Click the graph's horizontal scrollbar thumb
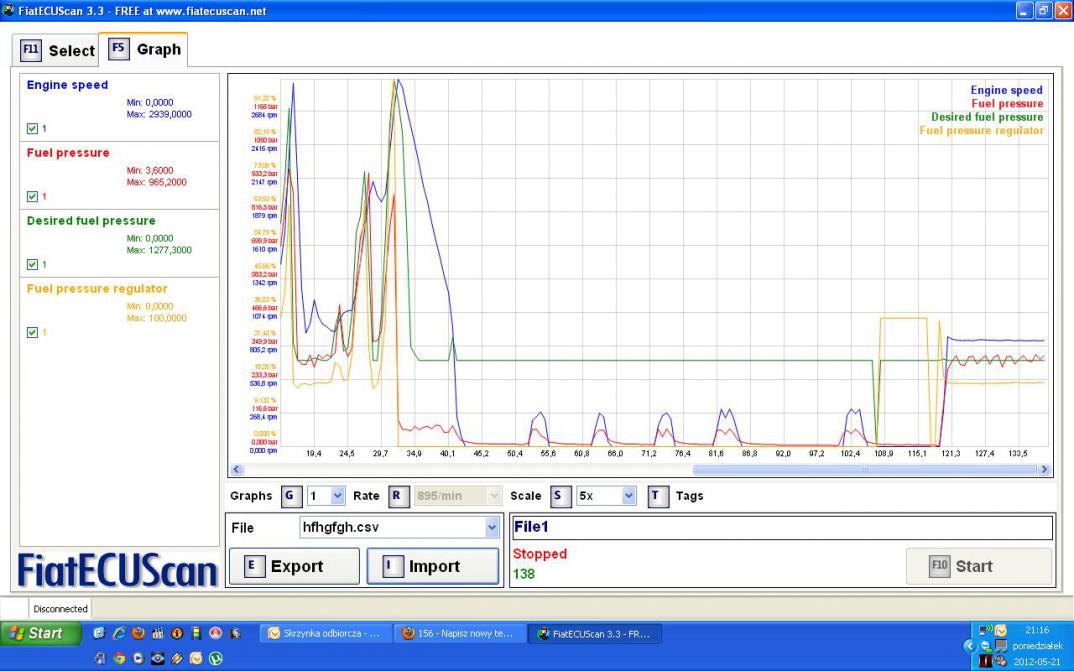The height and width of the screenshot is (671, 1074). click(864, 469)
